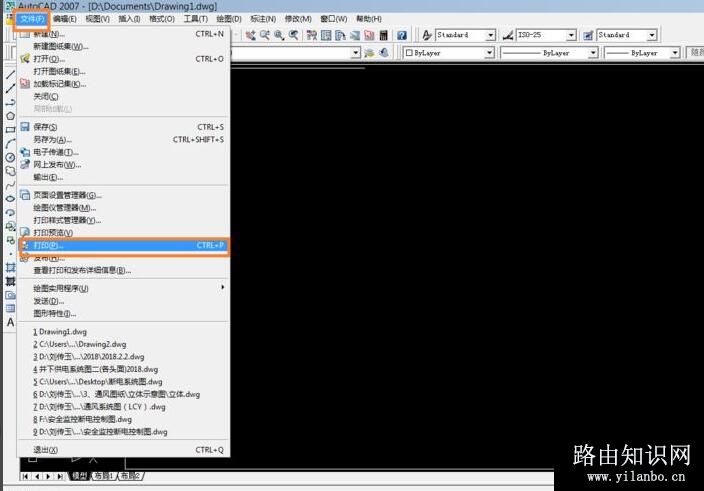Open the QuickCalc calculator icon

tap(383, 35)
